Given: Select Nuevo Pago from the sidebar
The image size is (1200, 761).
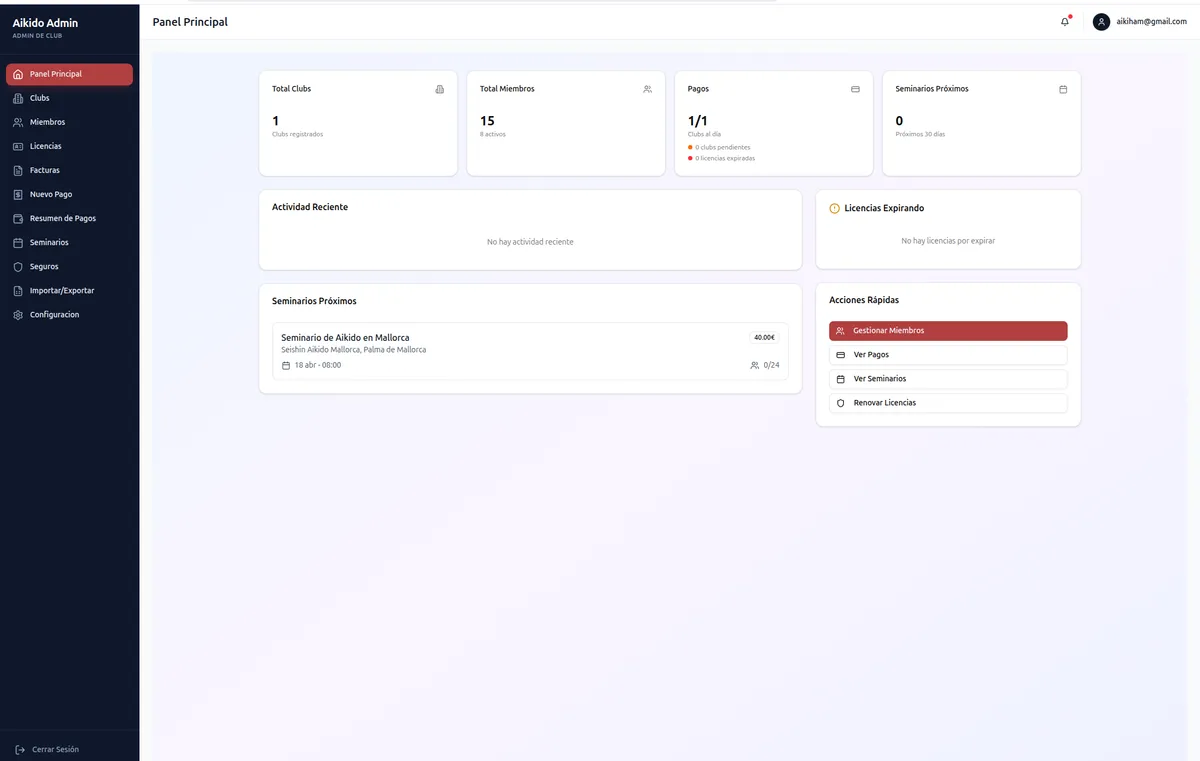Looking at the screenshot, I should click(50, 194).
